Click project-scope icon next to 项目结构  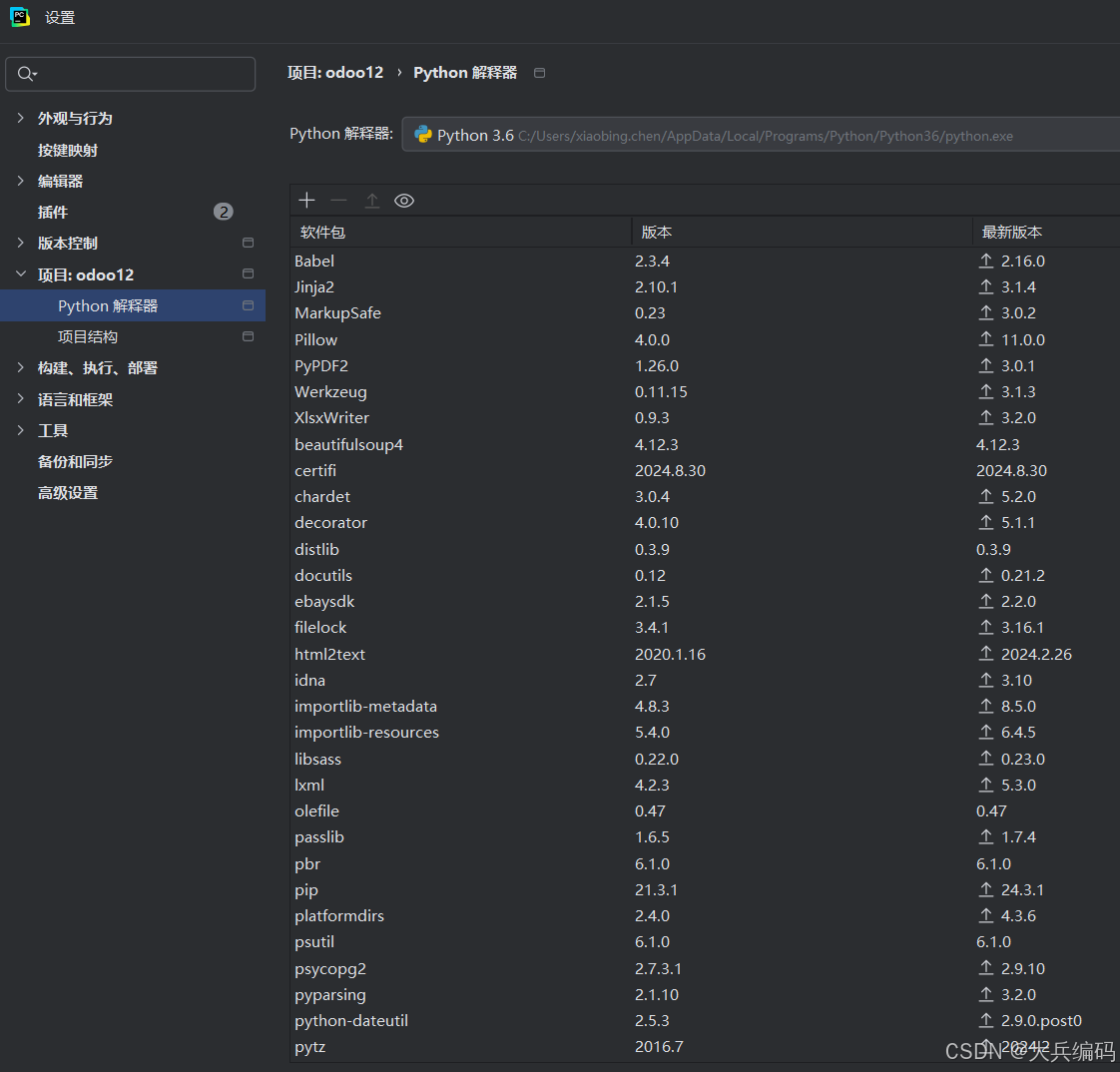(248, 336)
